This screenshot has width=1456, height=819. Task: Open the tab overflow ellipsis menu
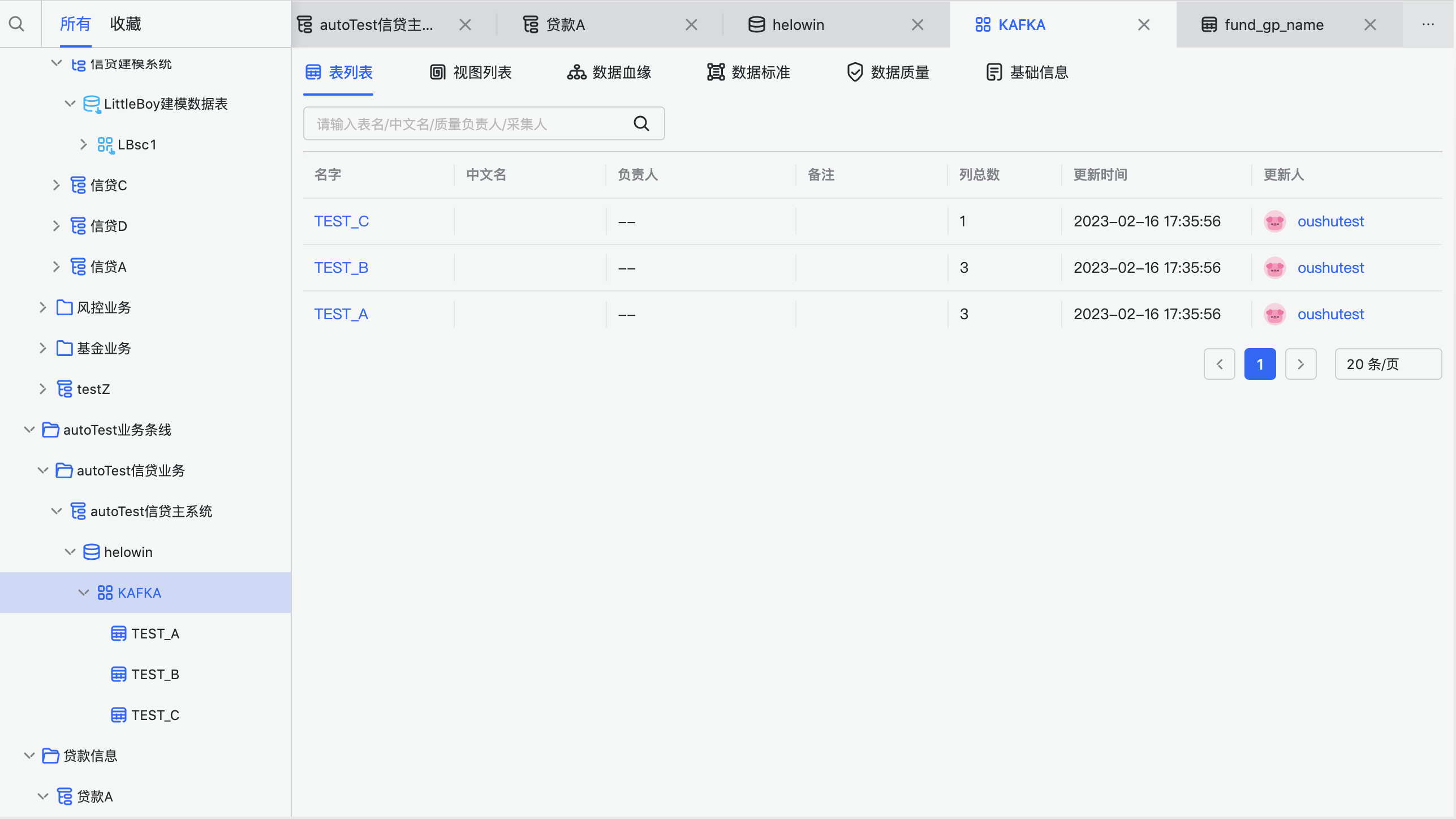[x=1428, y=24]
